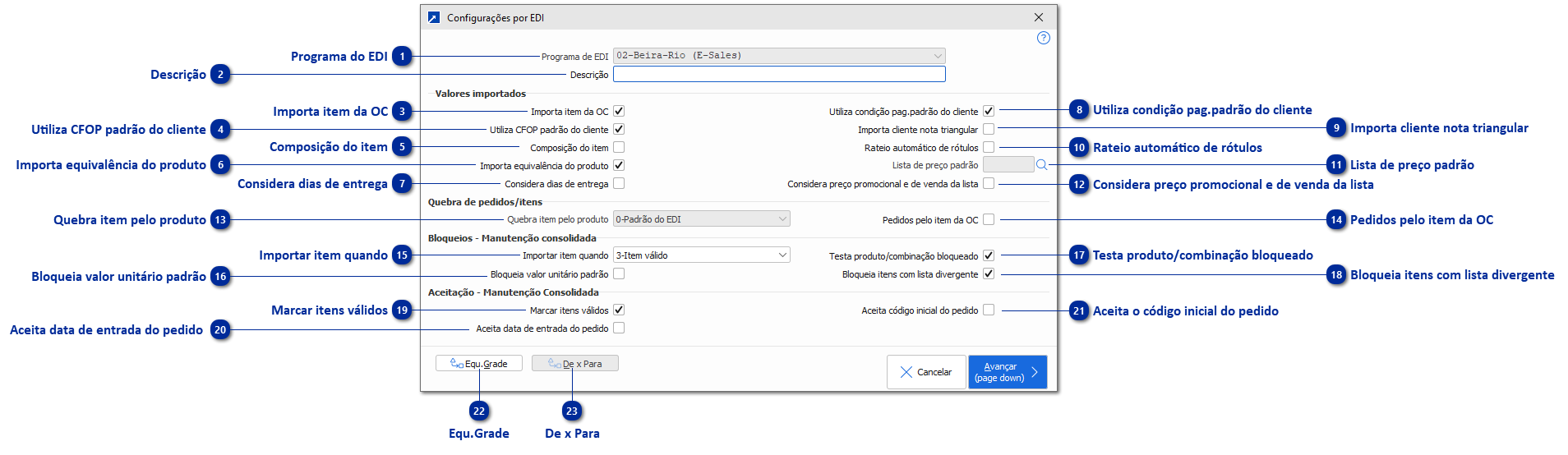This screenshot has width=1568, height=455.
Task: Click numbered callout badge 1
Action: point(402,57)
